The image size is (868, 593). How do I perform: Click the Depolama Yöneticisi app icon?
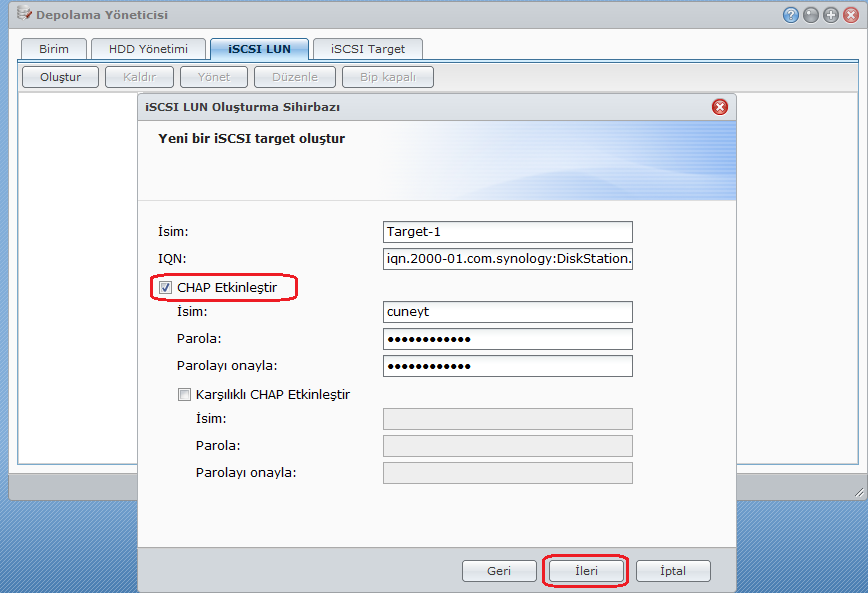pos(24,14)
